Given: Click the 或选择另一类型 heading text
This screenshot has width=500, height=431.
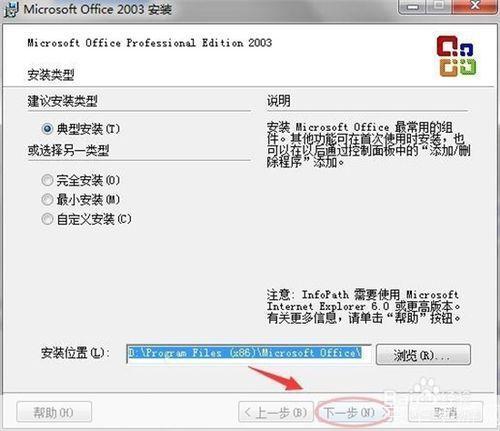Looking at the screenshot, I should [x=68, y=151].
